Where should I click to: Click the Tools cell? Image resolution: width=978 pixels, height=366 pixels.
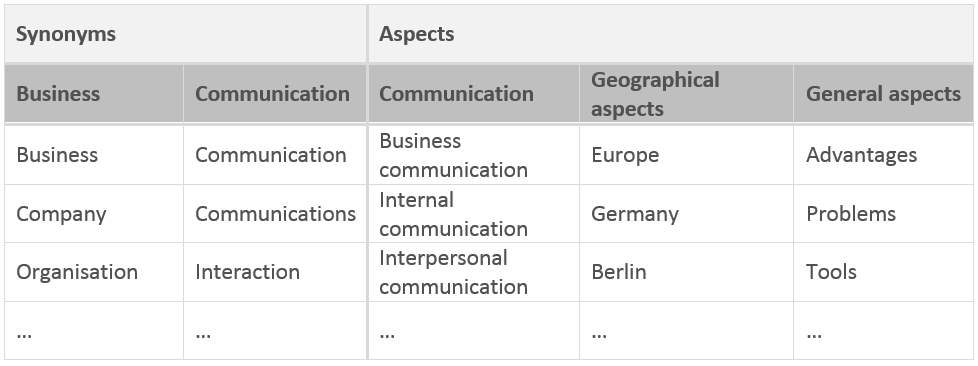pyautogui.click(x=883, y=272)
